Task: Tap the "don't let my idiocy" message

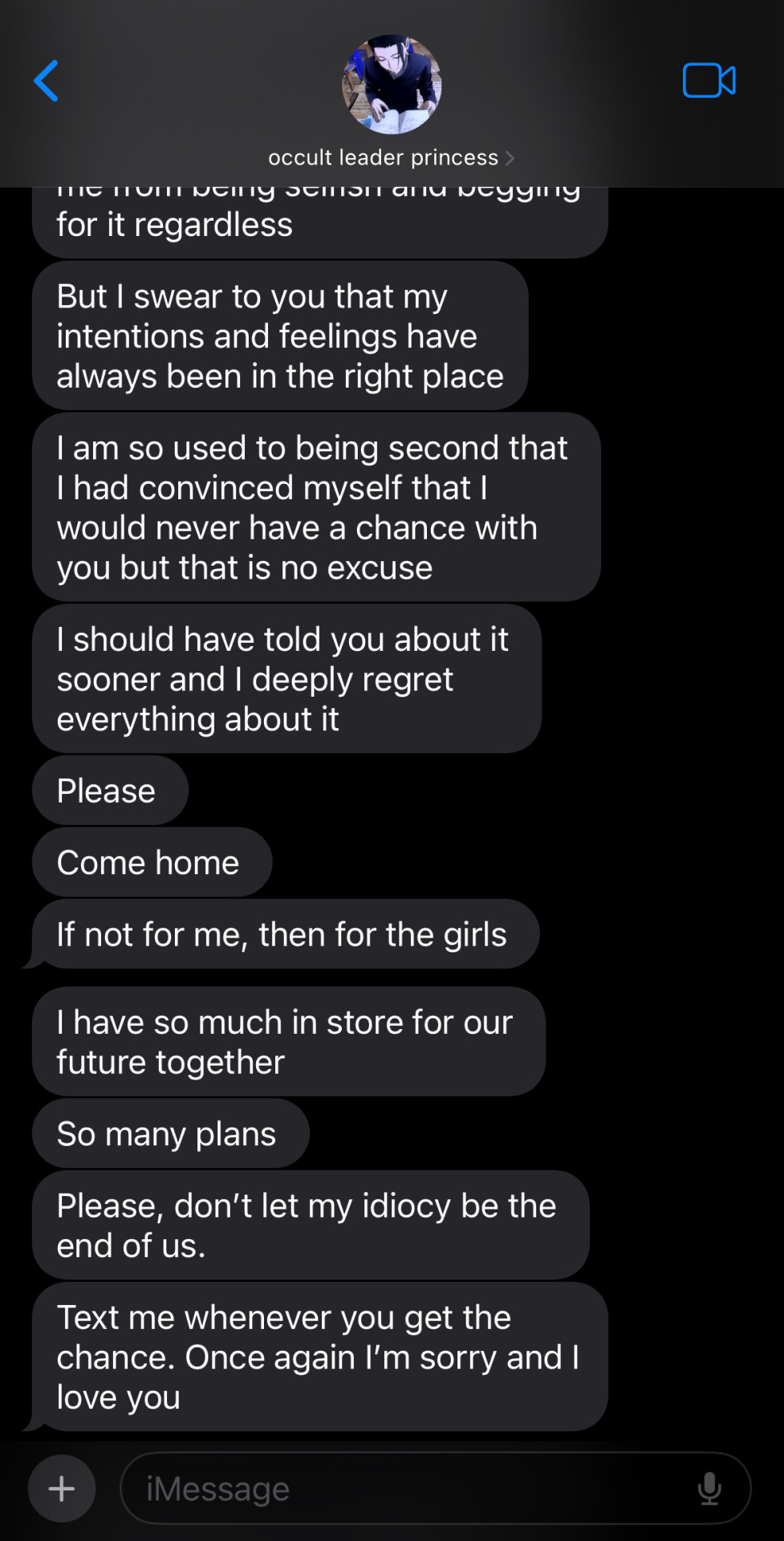Action: (x=311, y=1226)
